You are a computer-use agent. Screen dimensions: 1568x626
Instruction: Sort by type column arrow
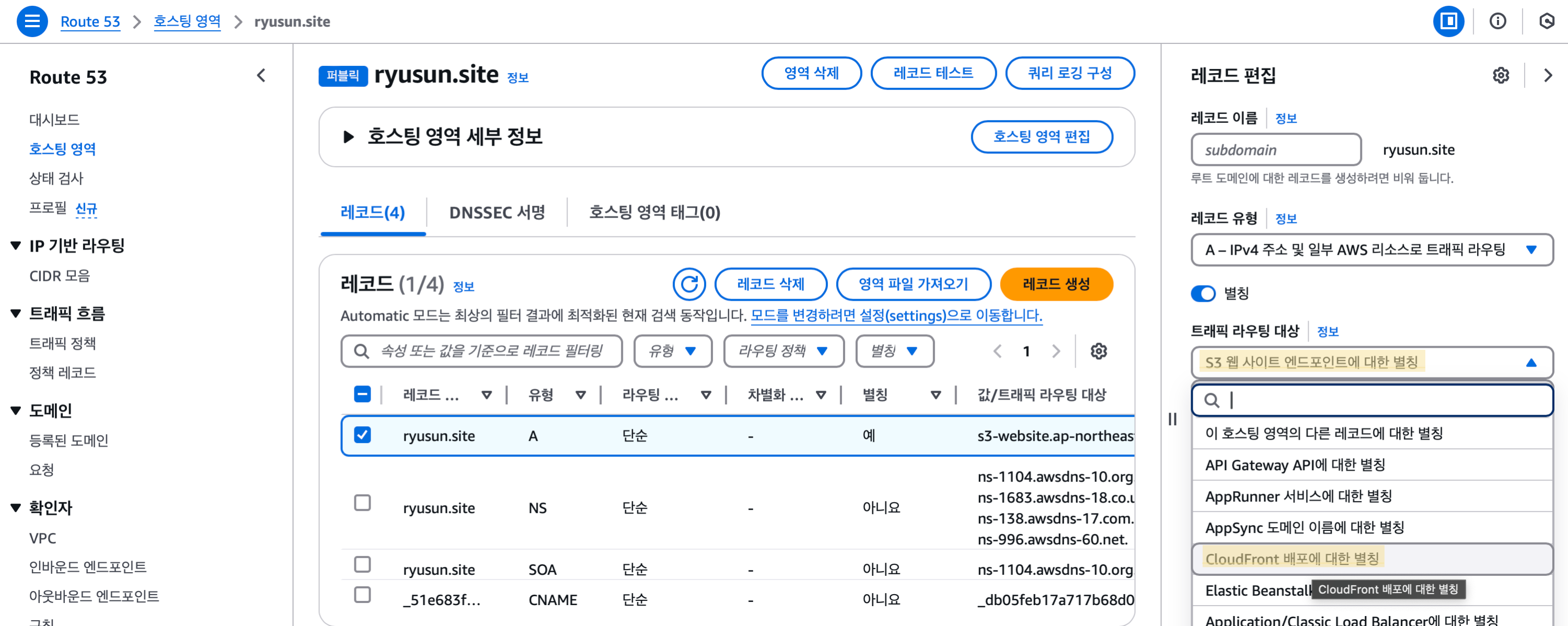pos(580,395)
